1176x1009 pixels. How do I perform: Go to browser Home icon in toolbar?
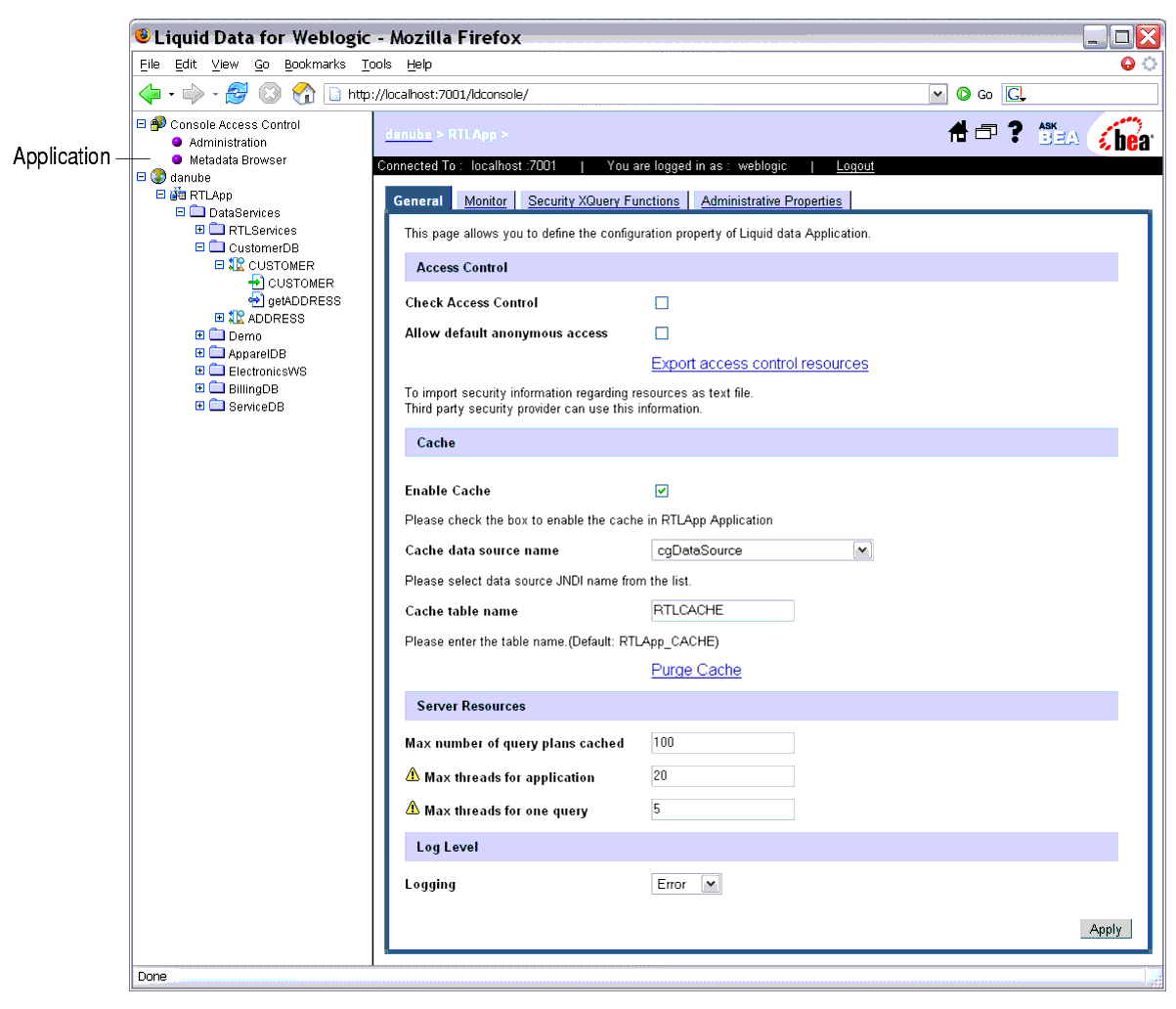pos(304,93)
